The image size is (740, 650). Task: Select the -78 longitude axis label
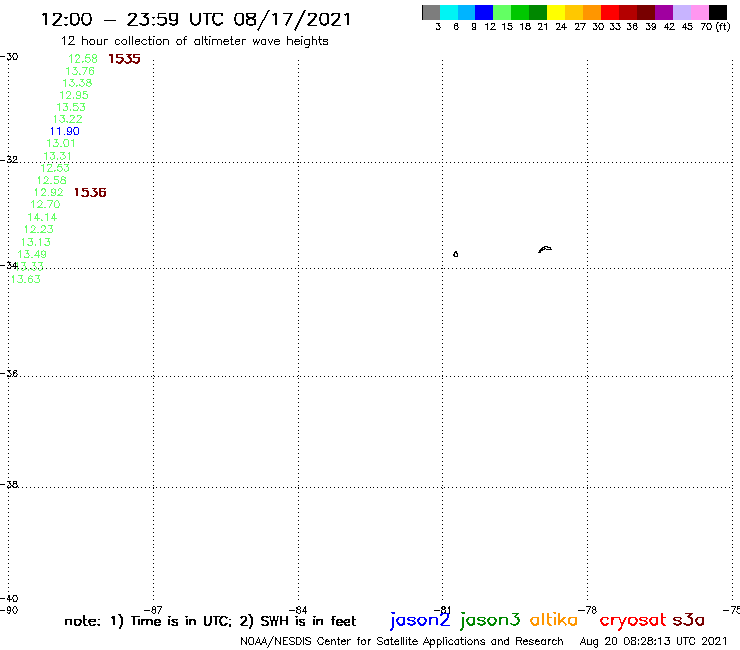(x=588, y=610)
